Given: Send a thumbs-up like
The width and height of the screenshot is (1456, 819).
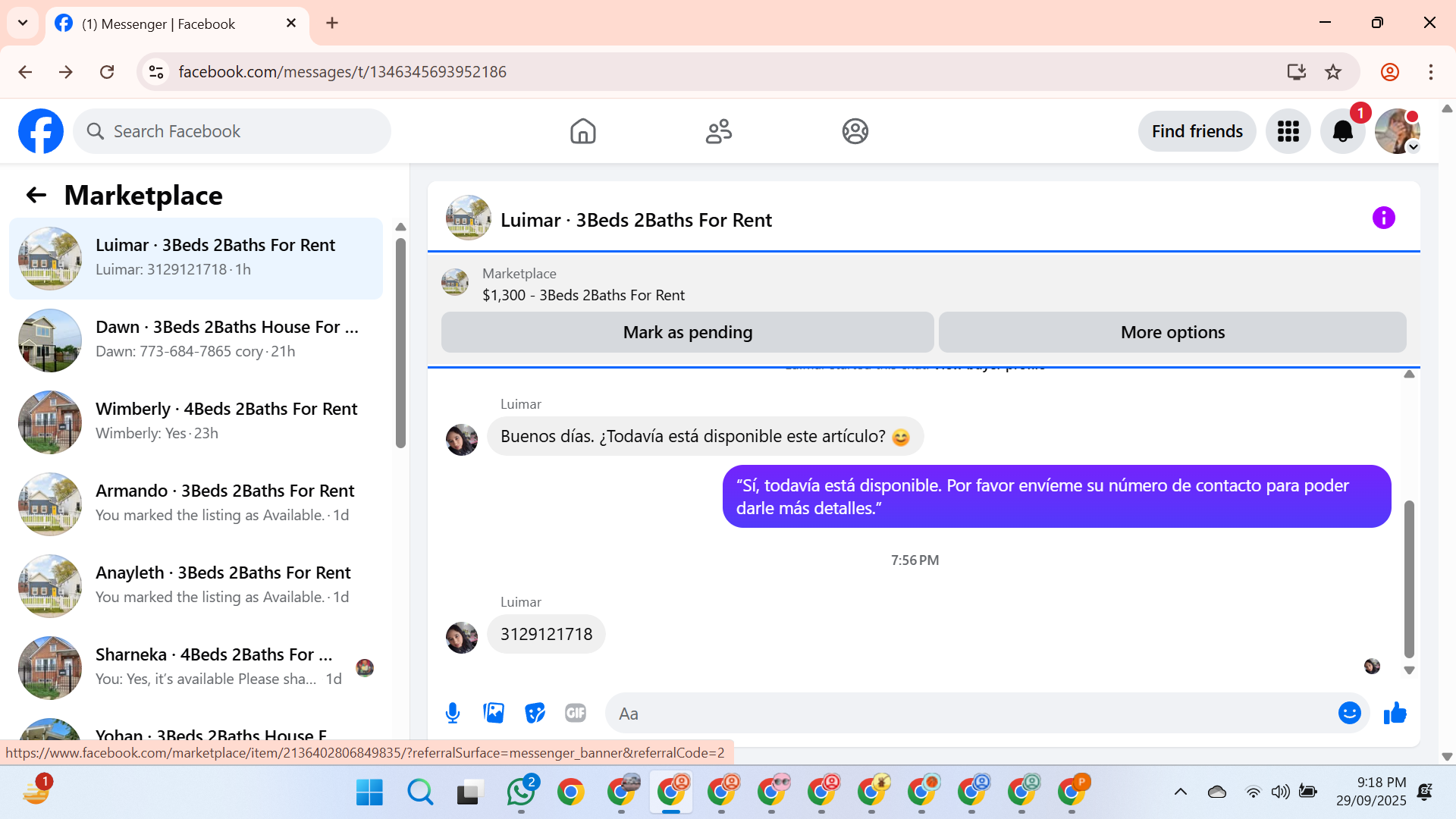Looking at the screenshot, I should pyautogui.click(x=1395, y=713).
